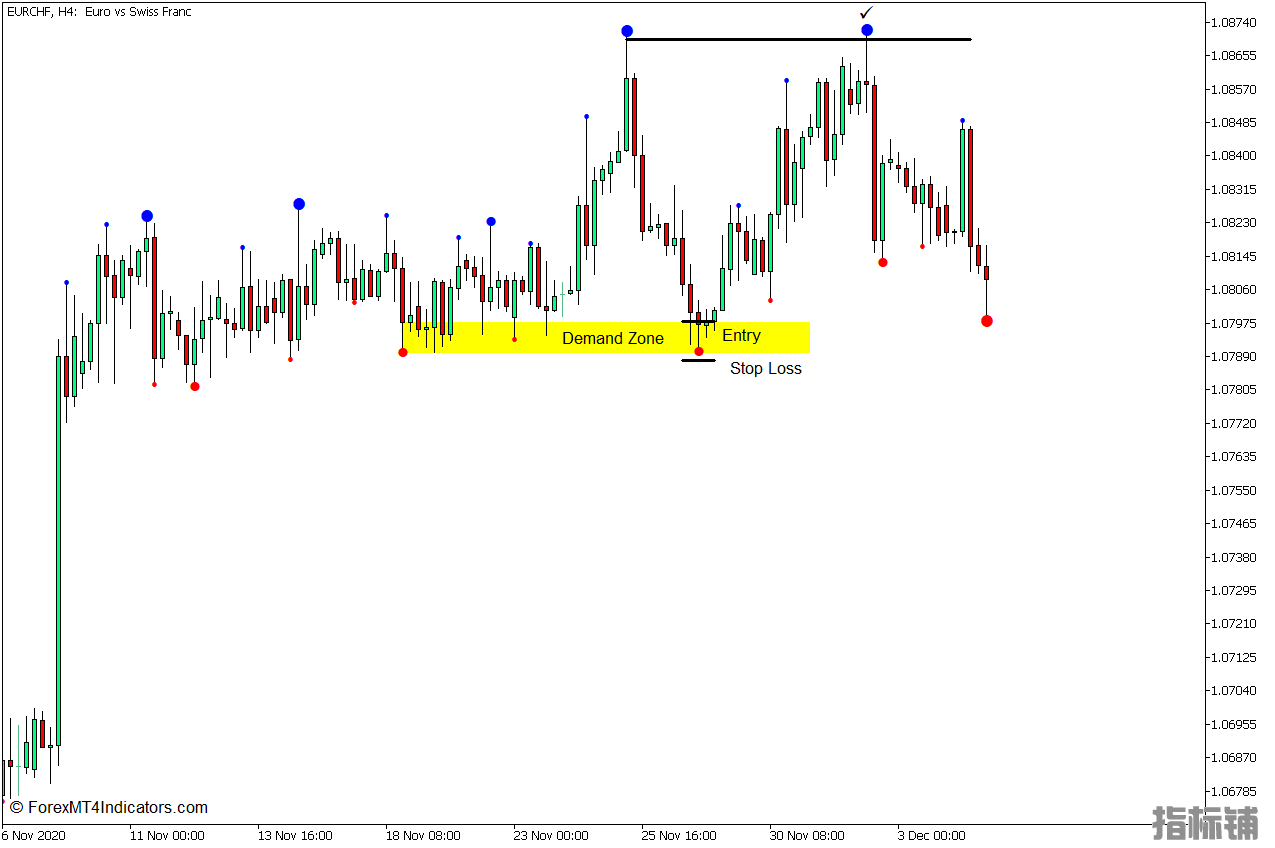1275x848 pixels.
Task: Click blue dot at left end of black resistance line
Action: pyautogui.click(x=626, y=31)
